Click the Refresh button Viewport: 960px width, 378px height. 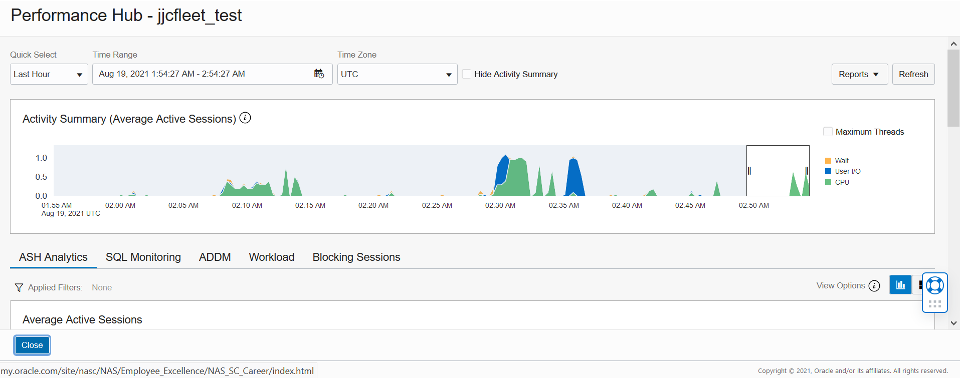tap(913, 74)
